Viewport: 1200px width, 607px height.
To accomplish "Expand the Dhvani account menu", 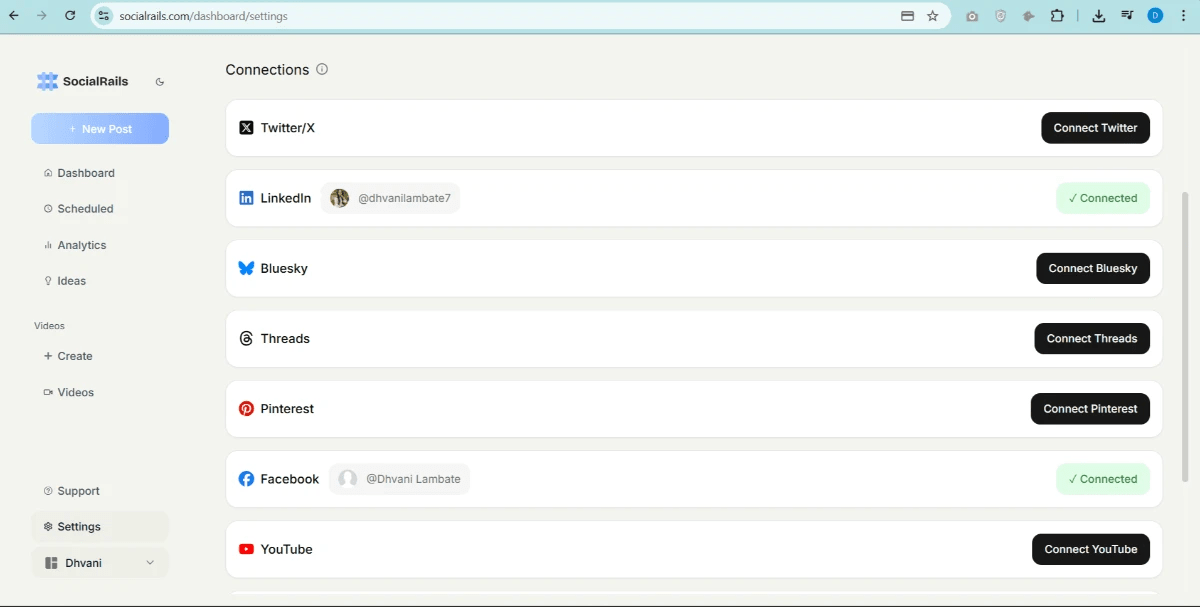I will coord(100,562).
